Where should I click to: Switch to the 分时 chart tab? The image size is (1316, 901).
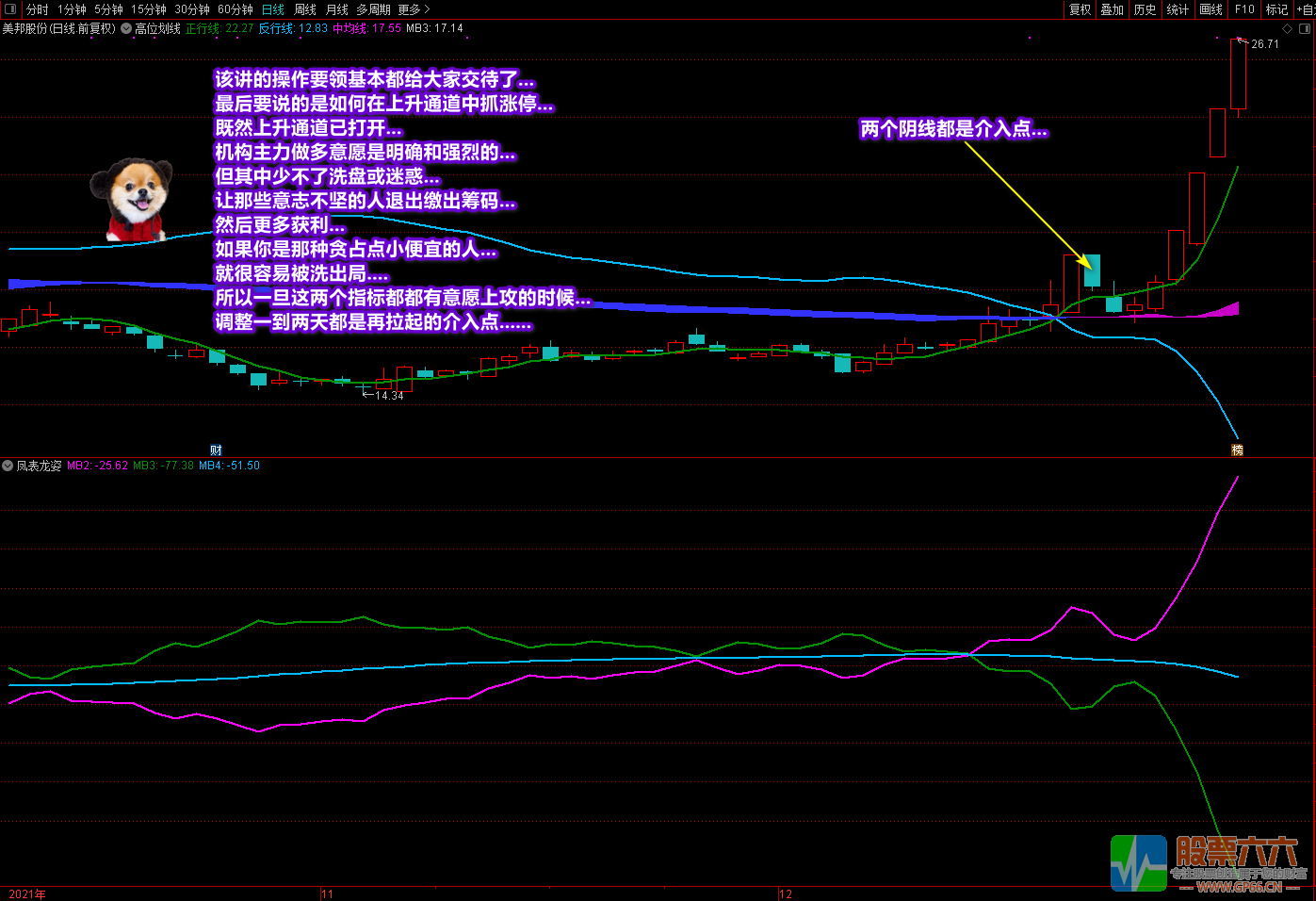coord(38,9)
